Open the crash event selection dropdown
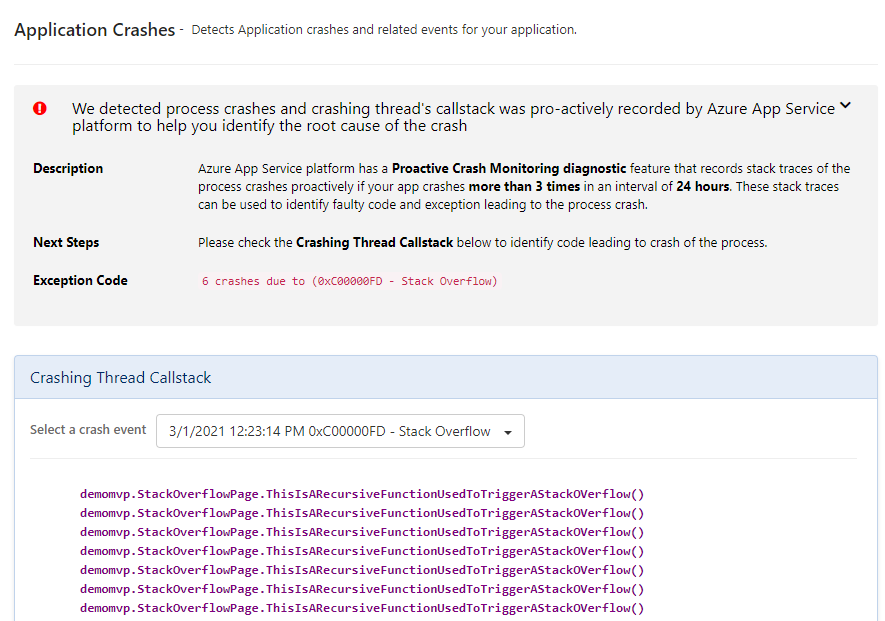 [340, 431]
